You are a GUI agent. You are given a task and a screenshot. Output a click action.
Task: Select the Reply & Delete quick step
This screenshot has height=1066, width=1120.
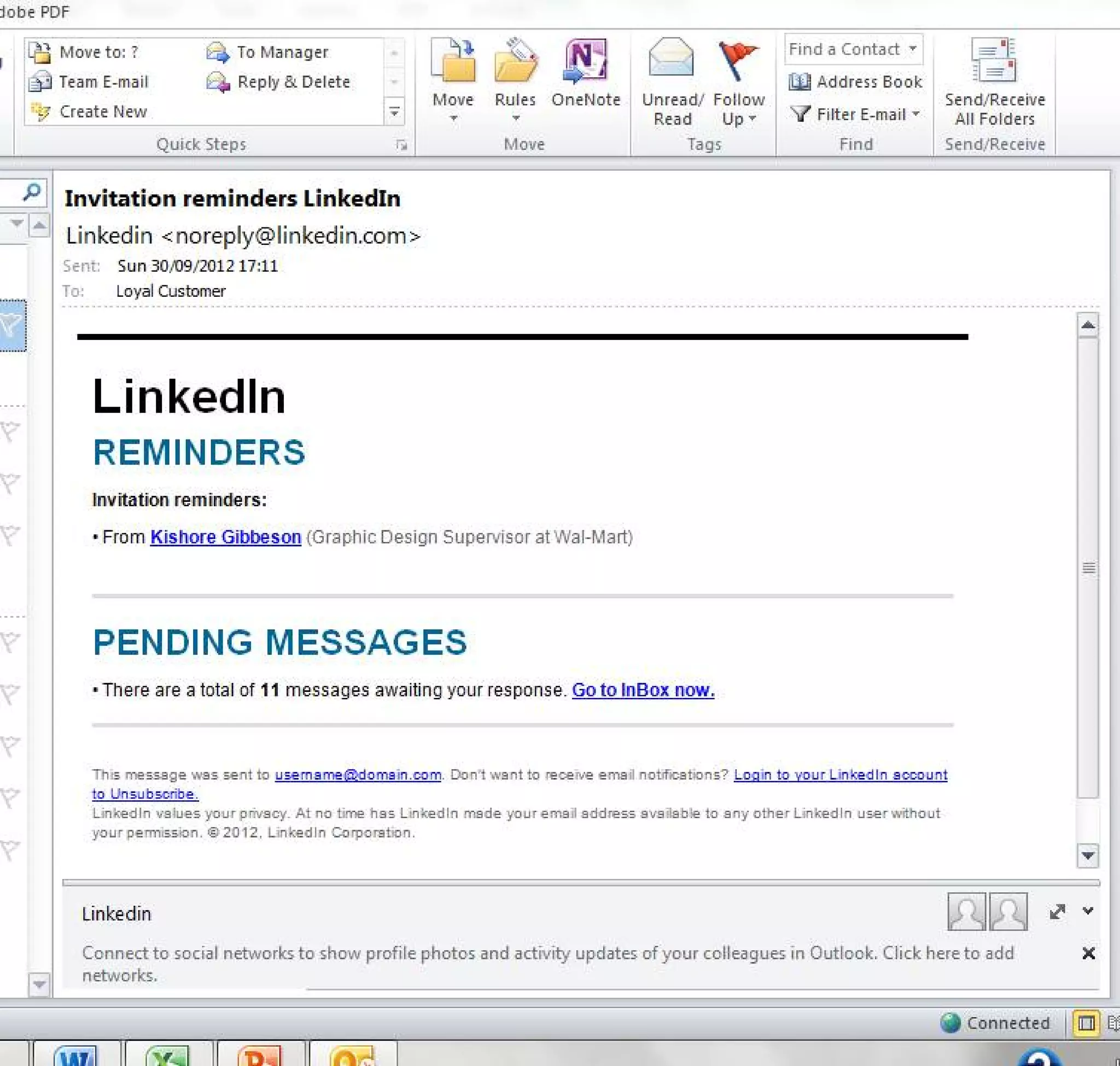click(x=278, y=82)
